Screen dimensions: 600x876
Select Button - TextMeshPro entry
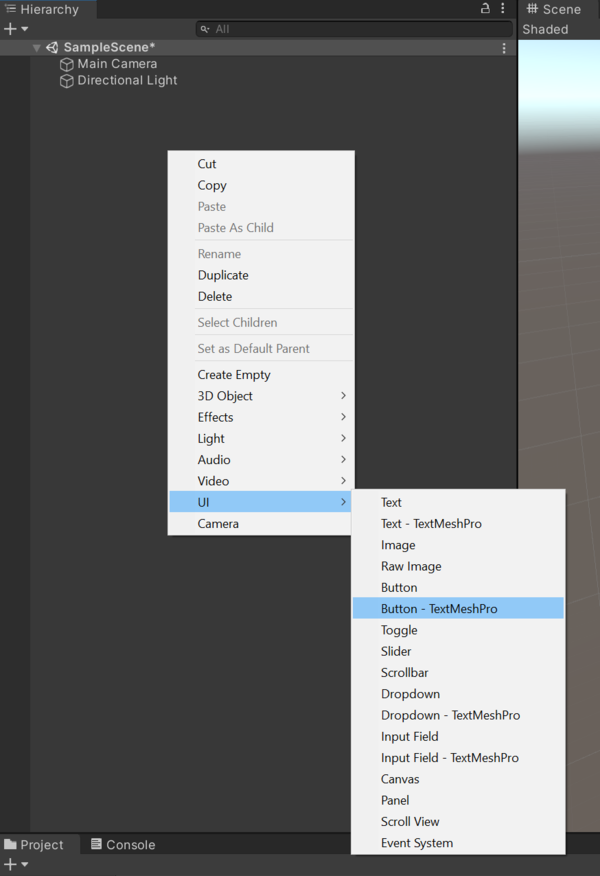point(458,608)
